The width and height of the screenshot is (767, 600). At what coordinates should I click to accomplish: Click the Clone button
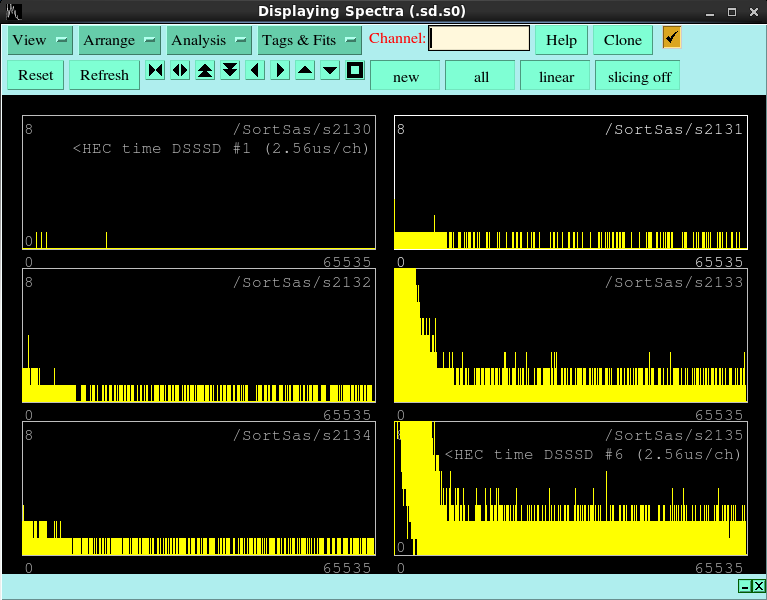coord(623,40)
